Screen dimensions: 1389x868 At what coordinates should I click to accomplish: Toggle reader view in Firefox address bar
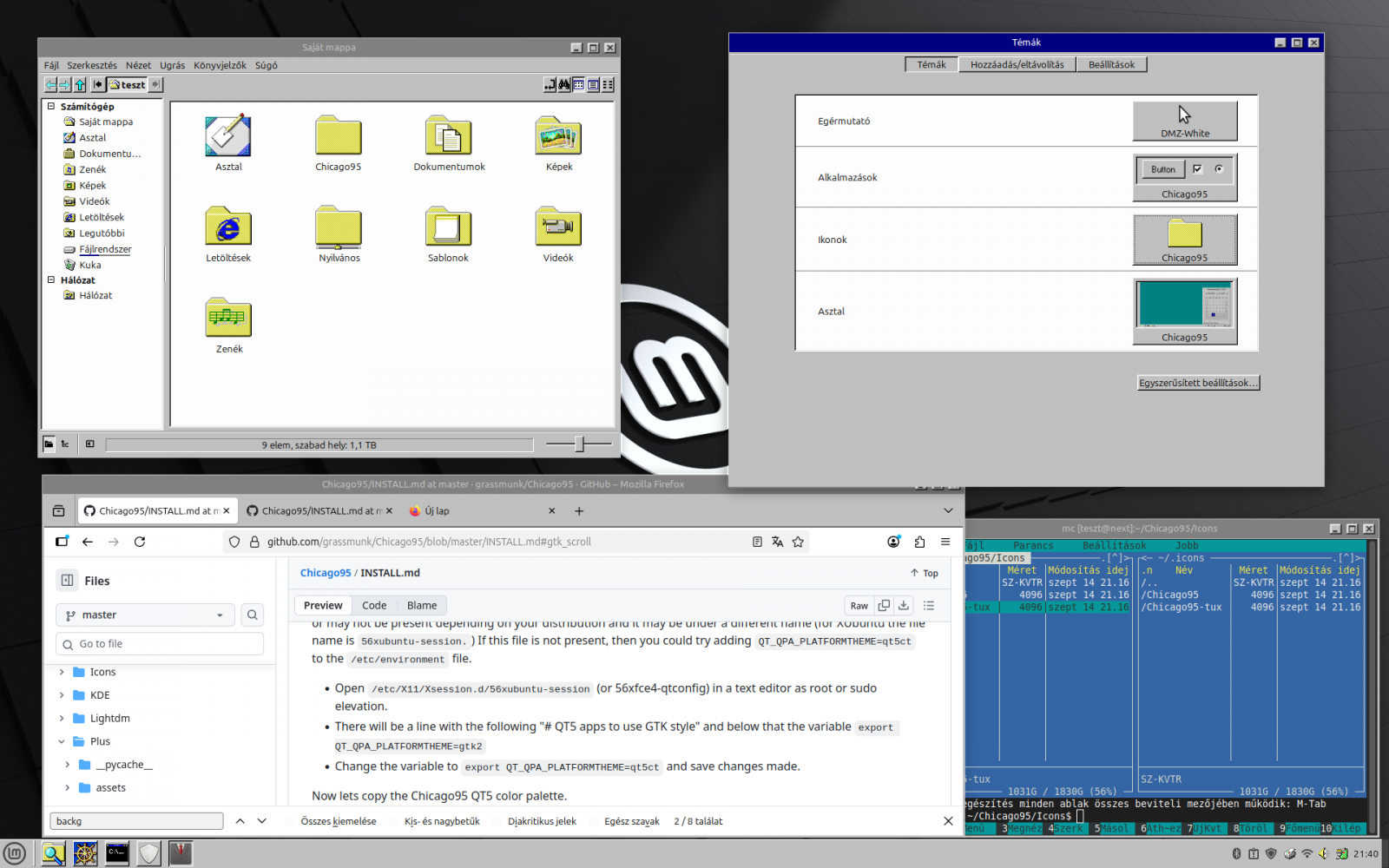[x=757, y=542]
